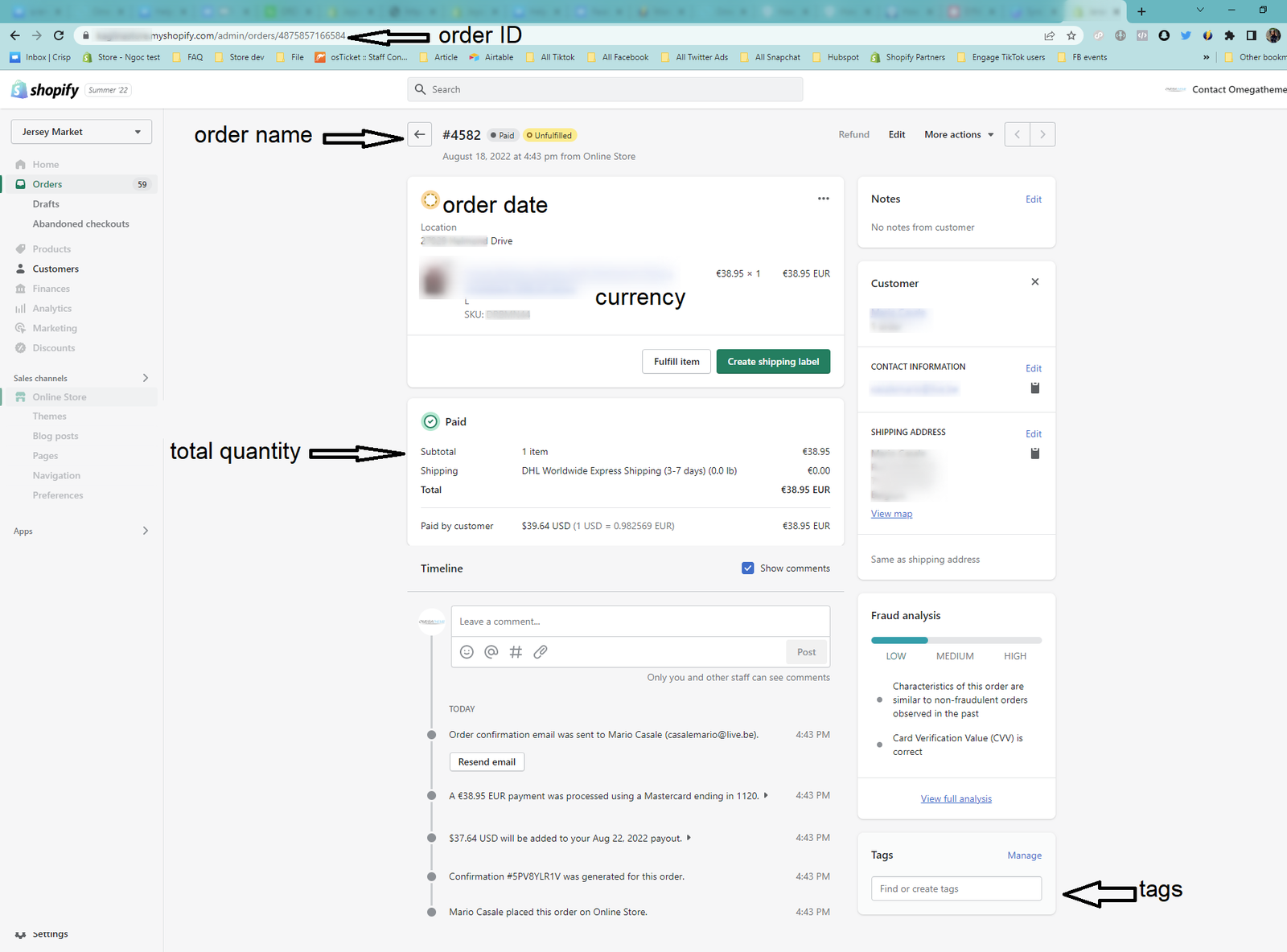Open the Jersey Market store dropdown

coord(81,132)
